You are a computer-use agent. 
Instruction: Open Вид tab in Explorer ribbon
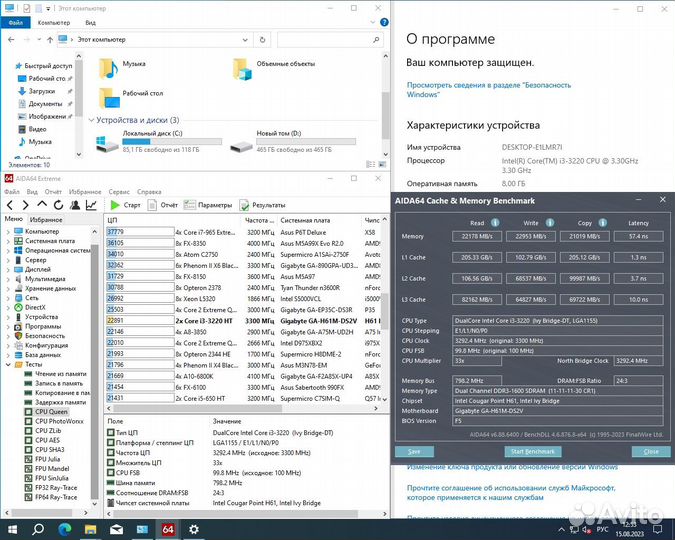click(90, 22)
